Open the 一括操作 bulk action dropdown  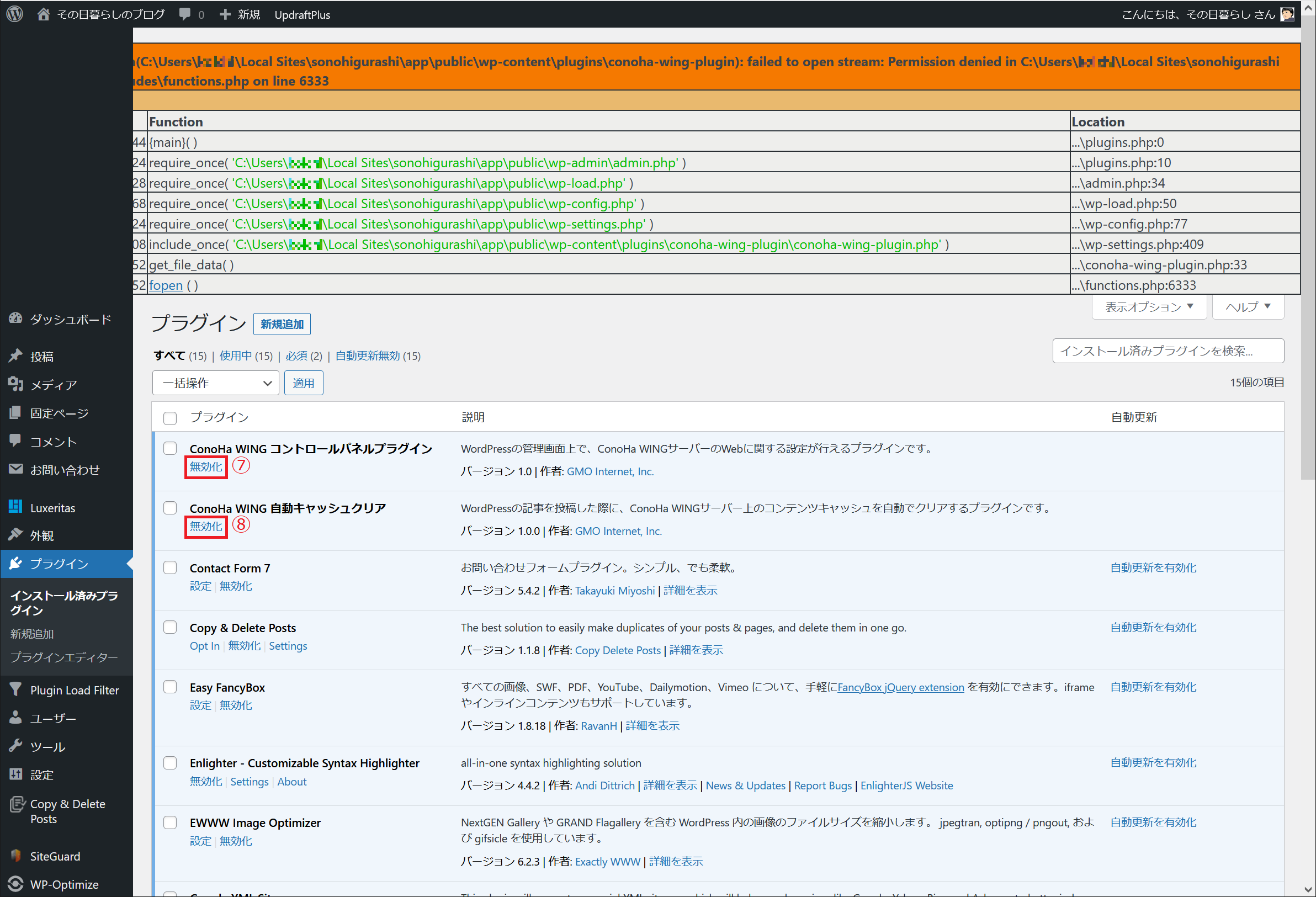coord(215,384)
